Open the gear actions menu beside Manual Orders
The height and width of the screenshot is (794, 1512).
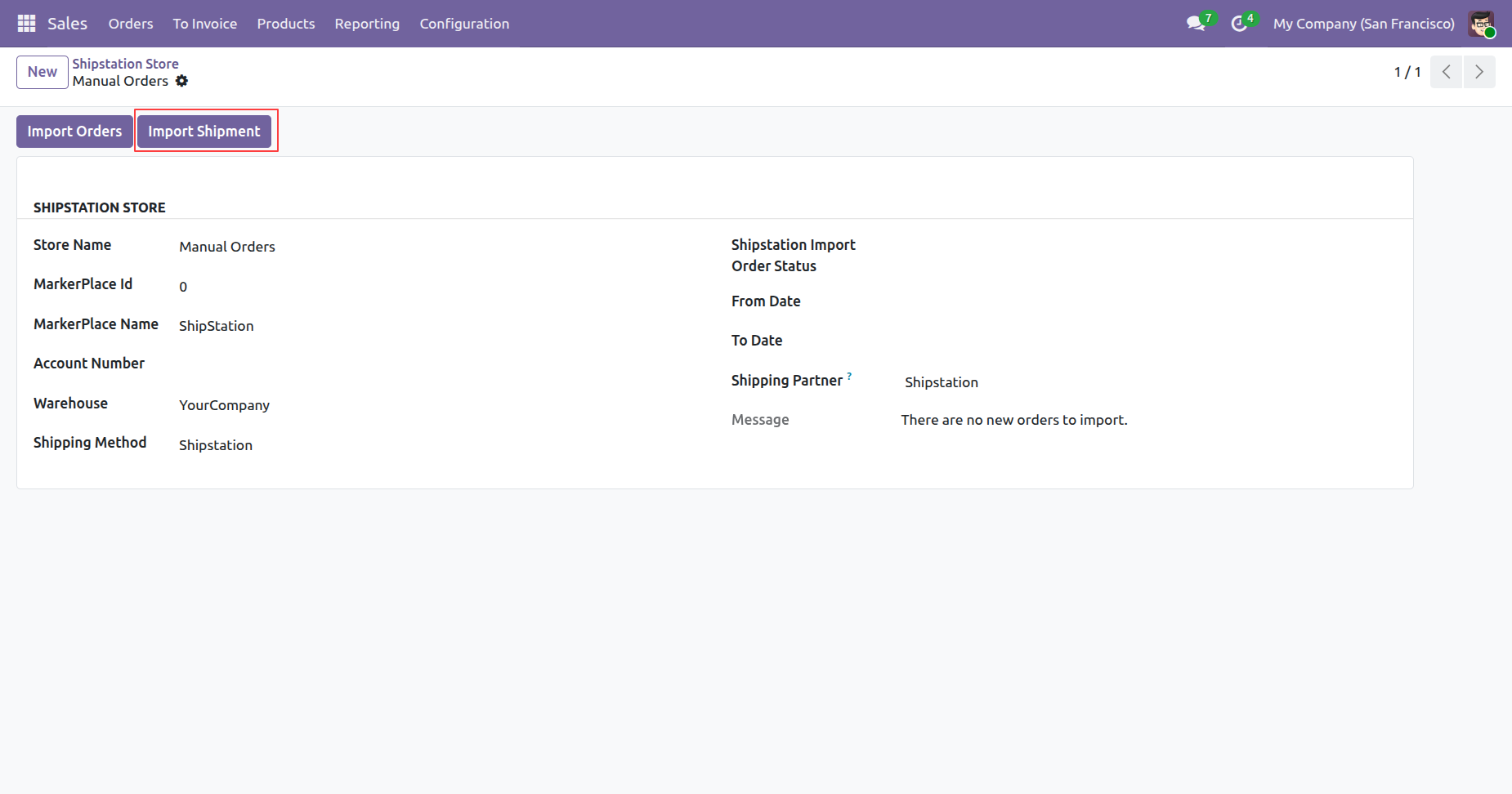tap(181, 81)
